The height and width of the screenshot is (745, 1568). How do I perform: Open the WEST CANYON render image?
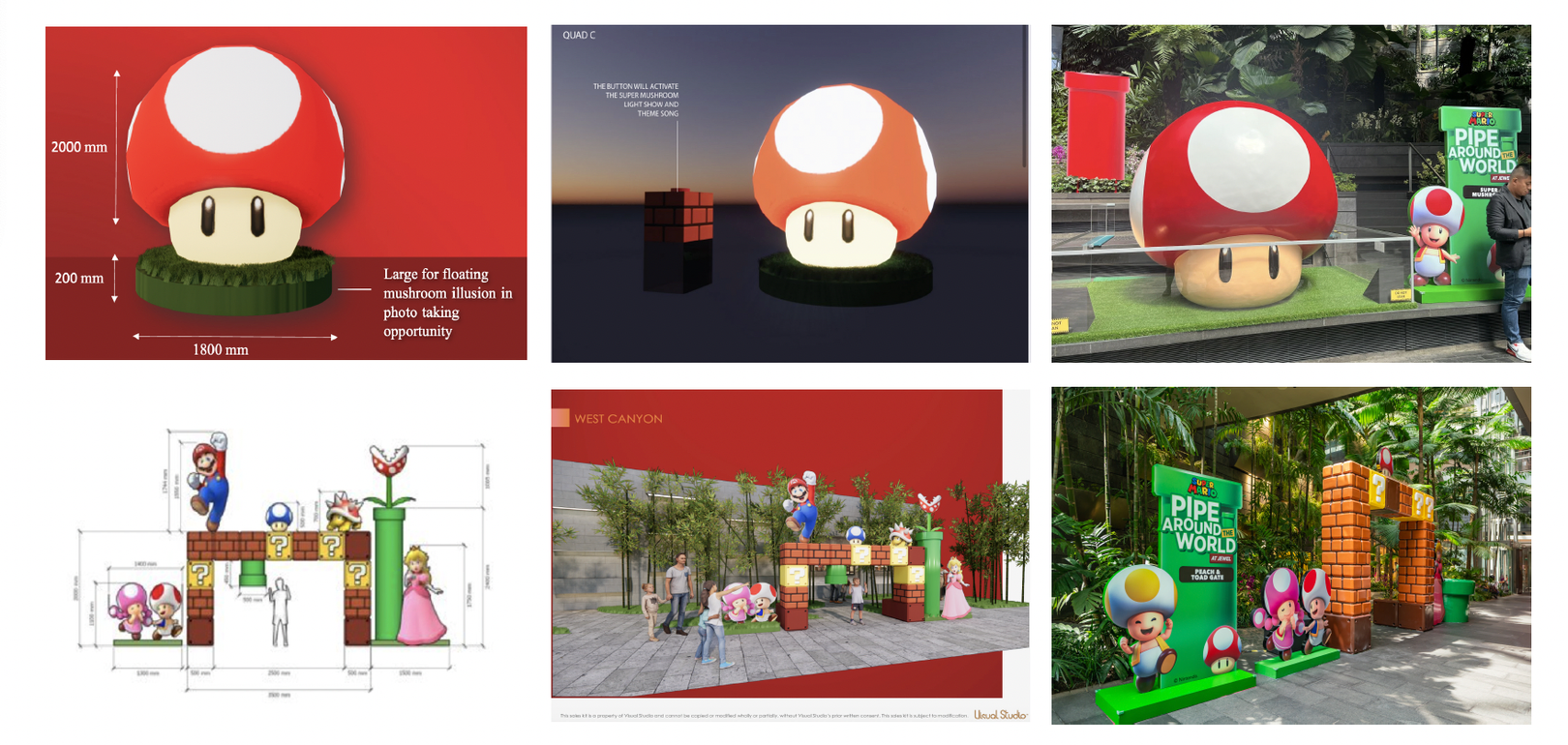(x=790, y=555)
